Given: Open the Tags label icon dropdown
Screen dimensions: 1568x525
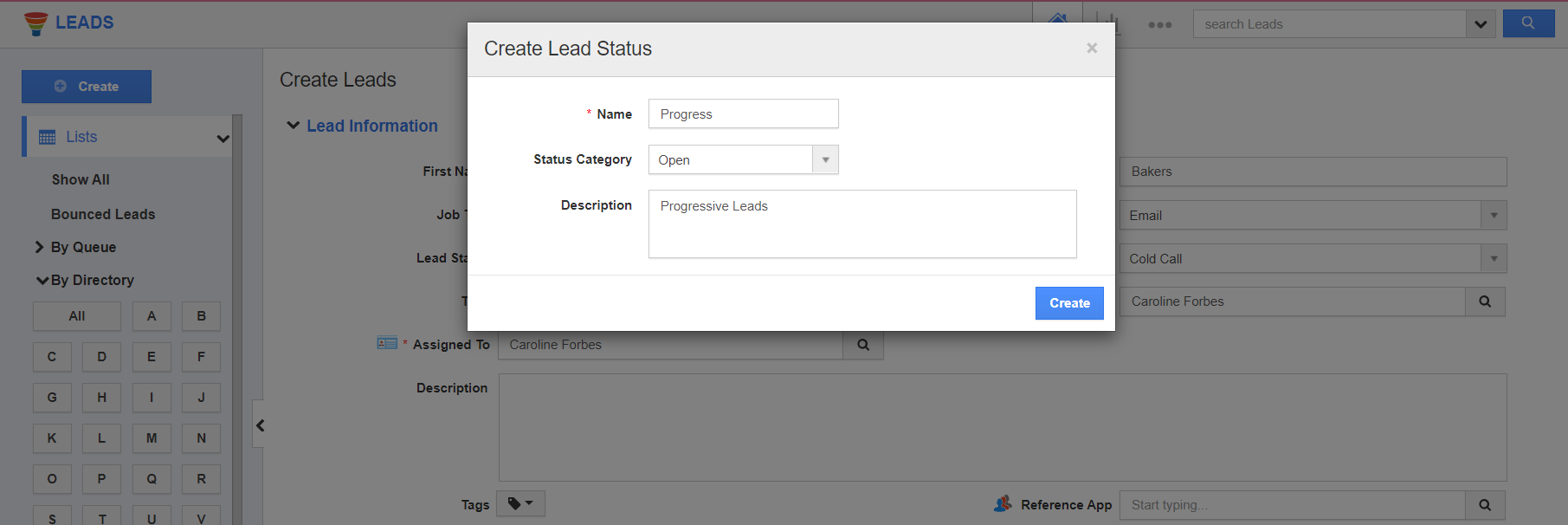Looking at the screenshot, I should (x=520, y=503).
